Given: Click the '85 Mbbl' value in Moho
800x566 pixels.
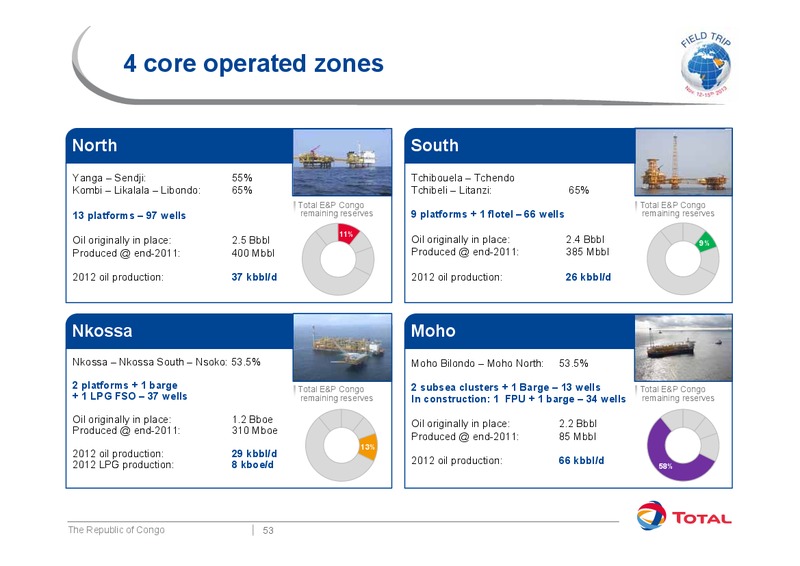Looking at the screenshot, I should 577,436.
